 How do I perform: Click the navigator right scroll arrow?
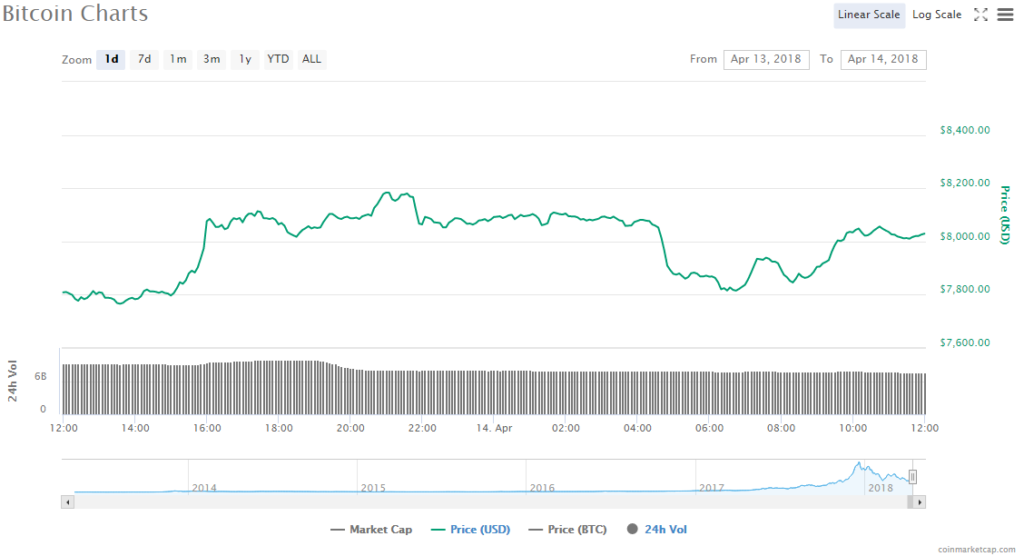[x=920, y=501]
